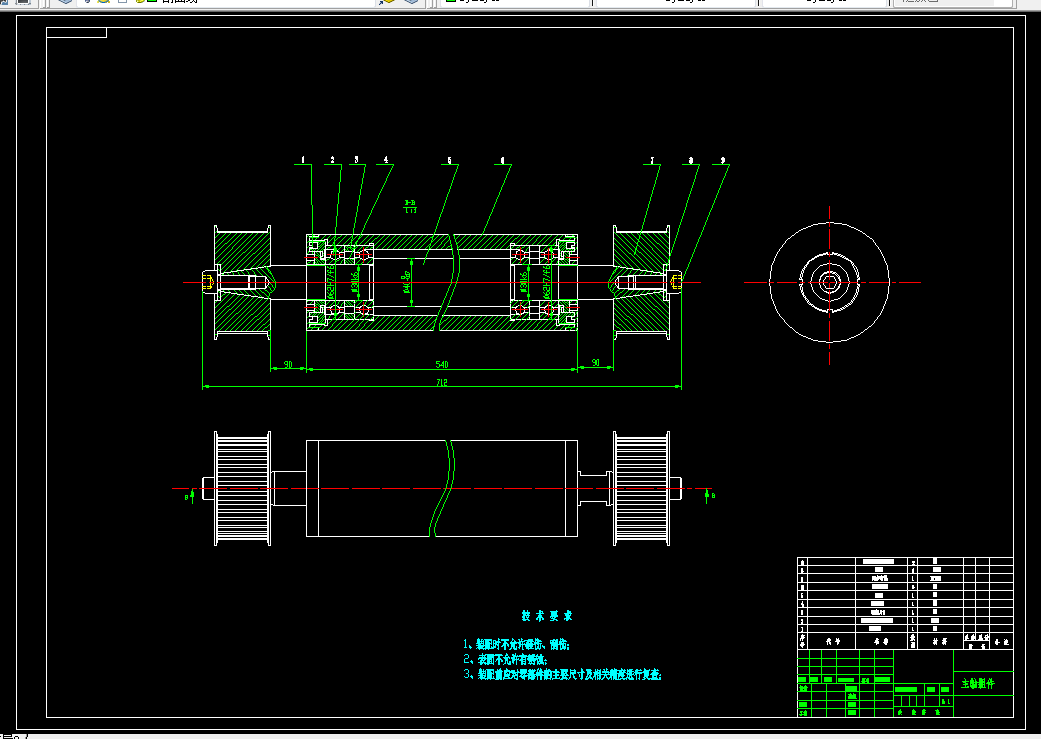Viewport: 1041px width, 739px height.
Task: Select the right B section marker
Action: point(710,495)
